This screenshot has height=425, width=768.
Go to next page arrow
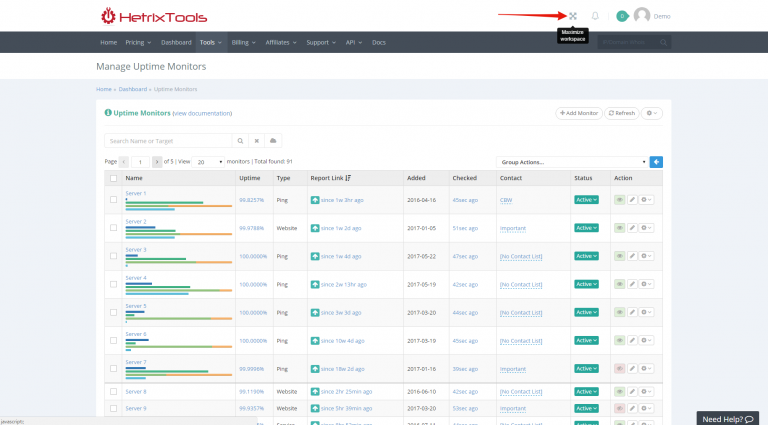157,162
